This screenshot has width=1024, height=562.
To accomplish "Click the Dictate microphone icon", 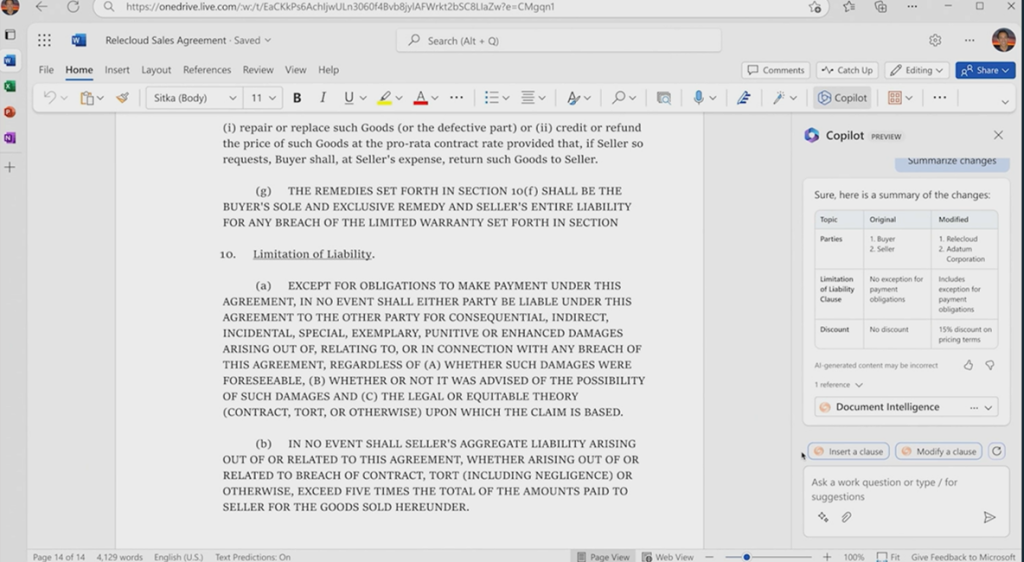I will click(699, 98).
